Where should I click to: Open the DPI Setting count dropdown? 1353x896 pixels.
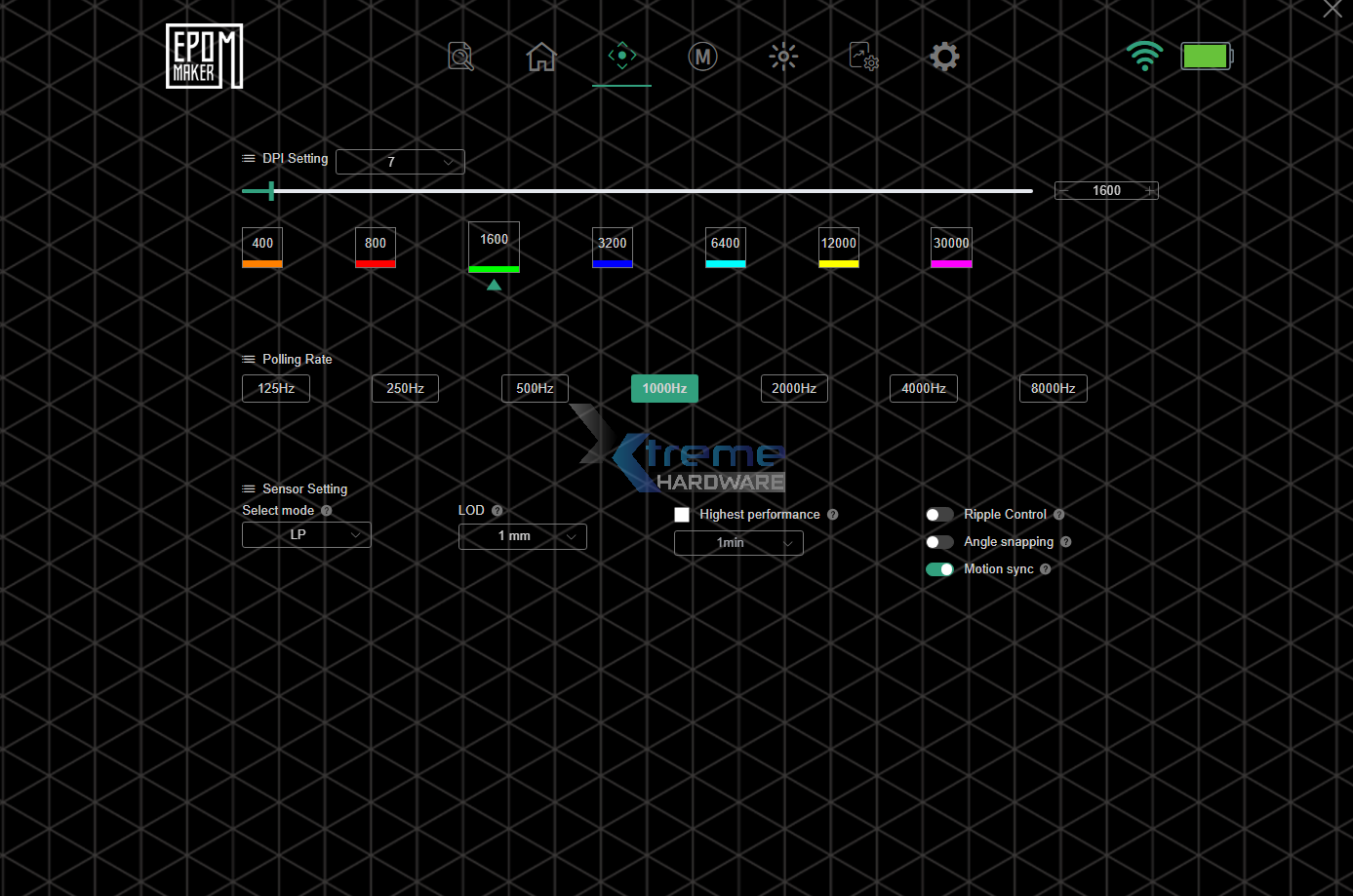point(400,161)
